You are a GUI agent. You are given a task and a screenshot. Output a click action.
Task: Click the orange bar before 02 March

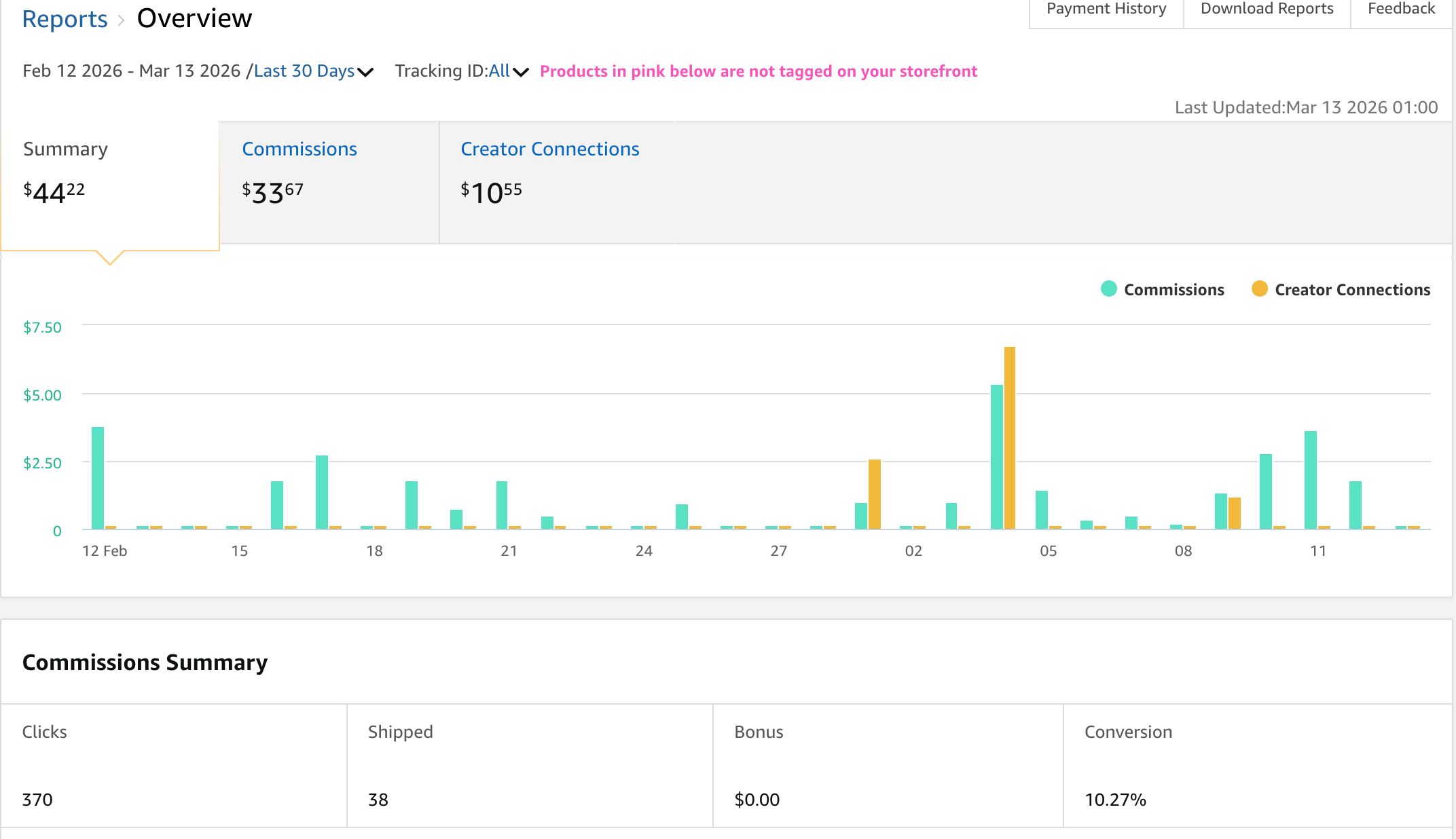click(x=875, y=494)
